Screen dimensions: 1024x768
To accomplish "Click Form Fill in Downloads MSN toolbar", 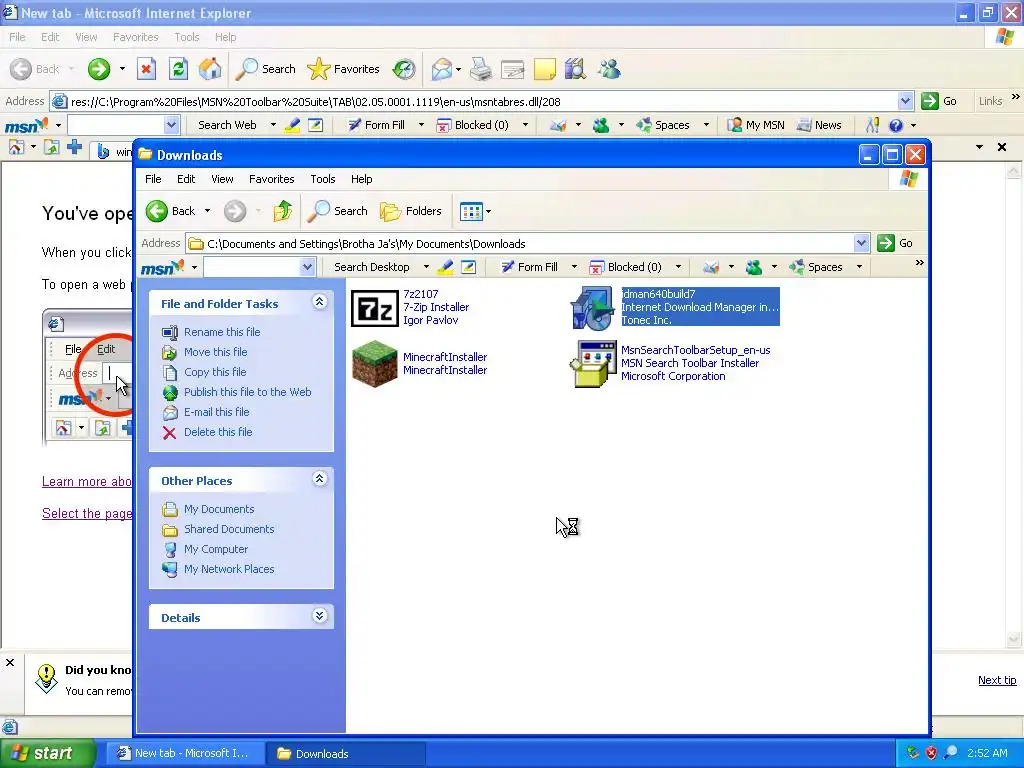I will pos(530,266).
